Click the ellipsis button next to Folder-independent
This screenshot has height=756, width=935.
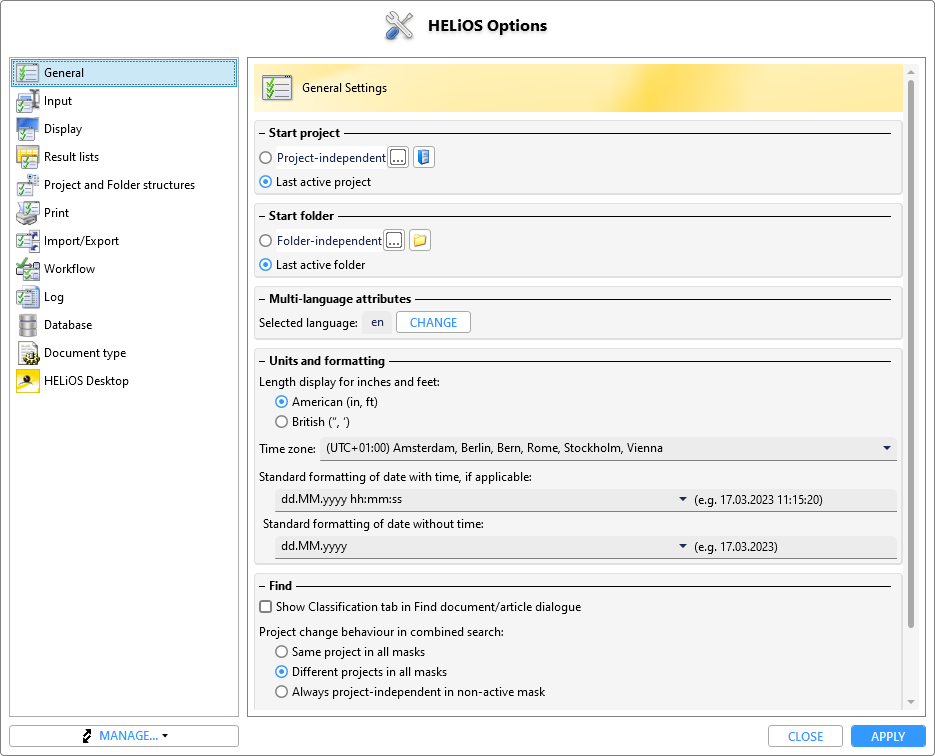394,240
